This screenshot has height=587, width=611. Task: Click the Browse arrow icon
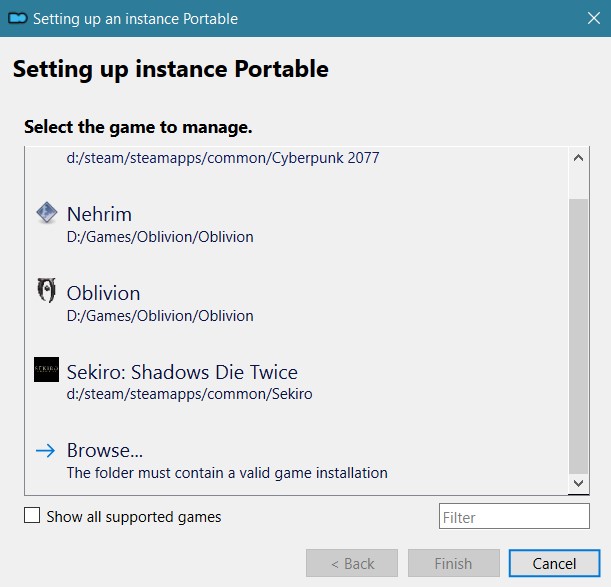click(45, 450)
